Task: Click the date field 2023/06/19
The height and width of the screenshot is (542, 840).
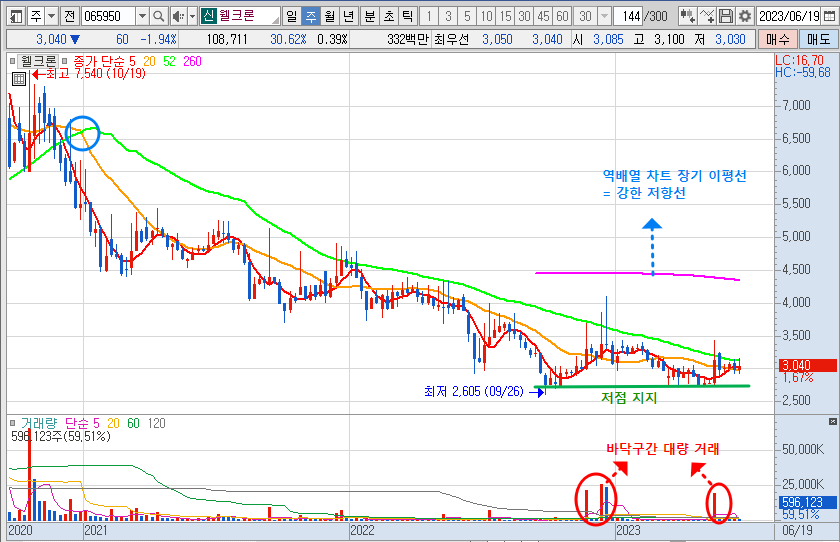Action: coord(789,16)
